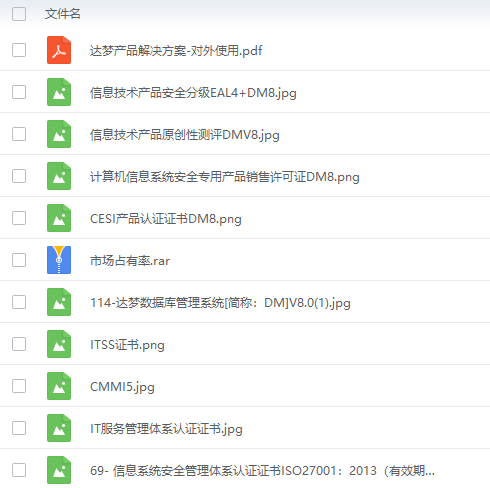Open the 市场占有率.rar file name

coord(130,261)
